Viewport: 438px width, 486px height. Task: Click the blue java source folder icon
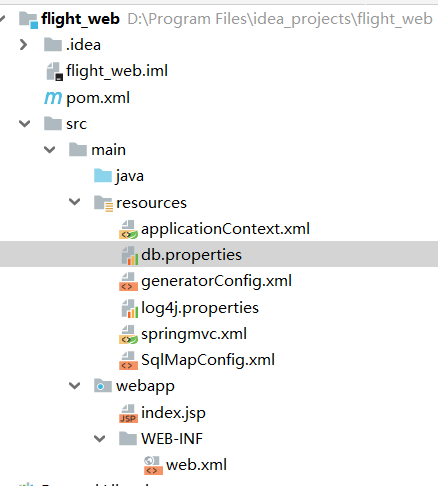pos(103,176)
